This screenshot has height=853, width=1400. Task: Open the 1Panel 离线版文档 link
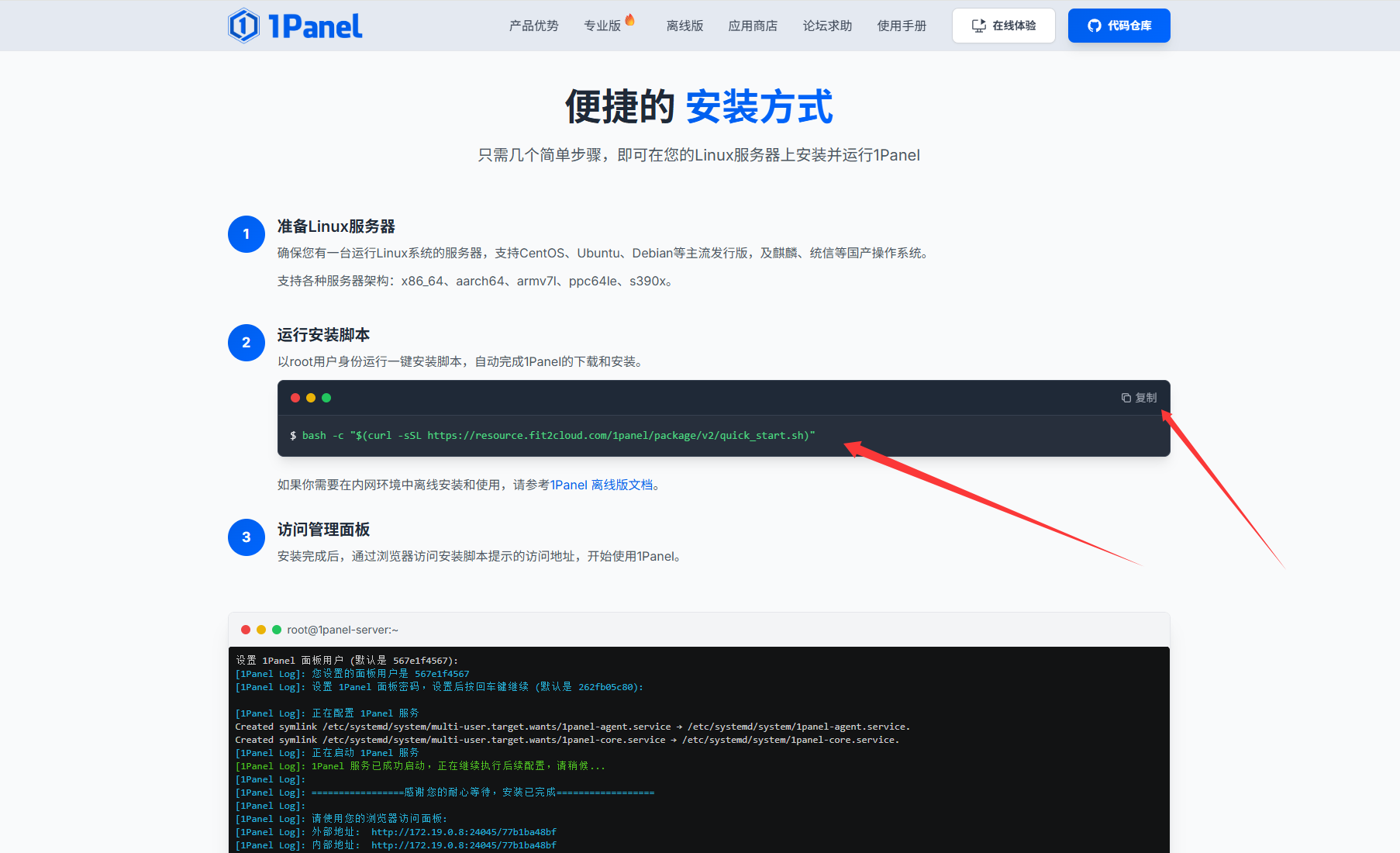click(x=602, y=485)
